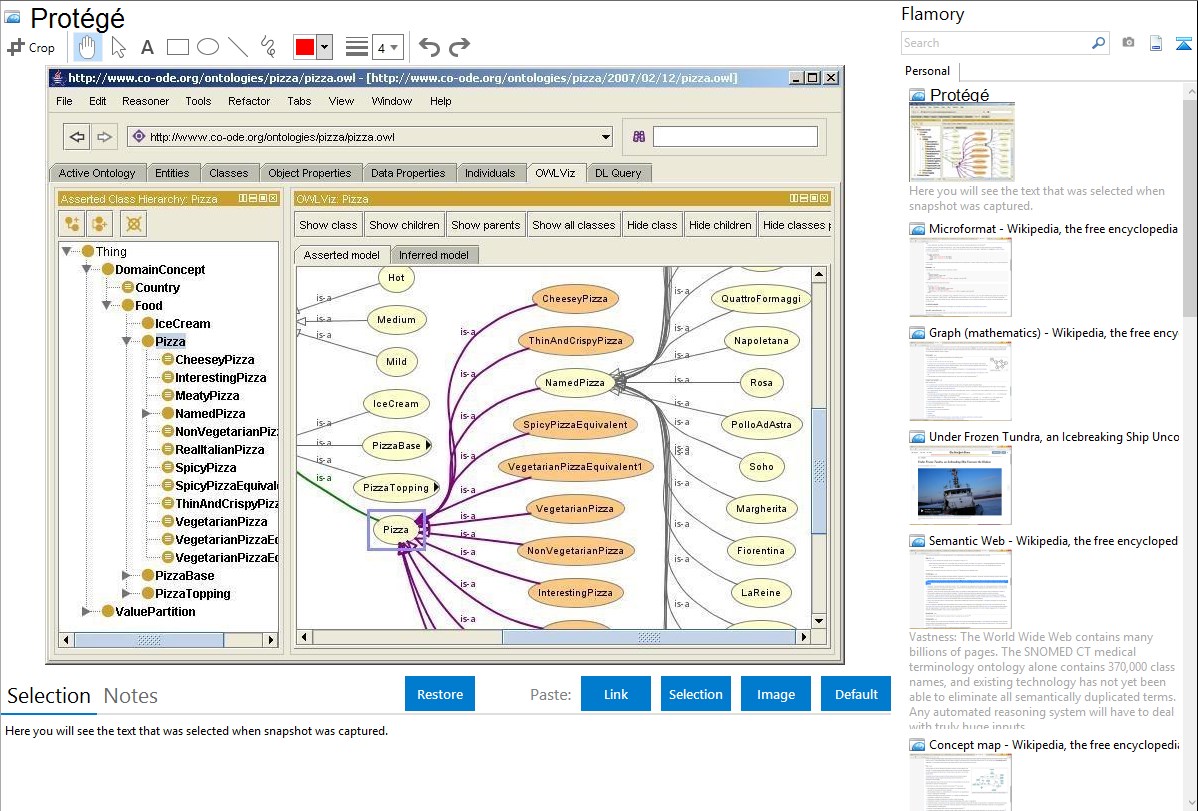This screenshot has height=811, width=1198.
Task: Select the CheeseyPizza tree item
Action: coord(215,359)
